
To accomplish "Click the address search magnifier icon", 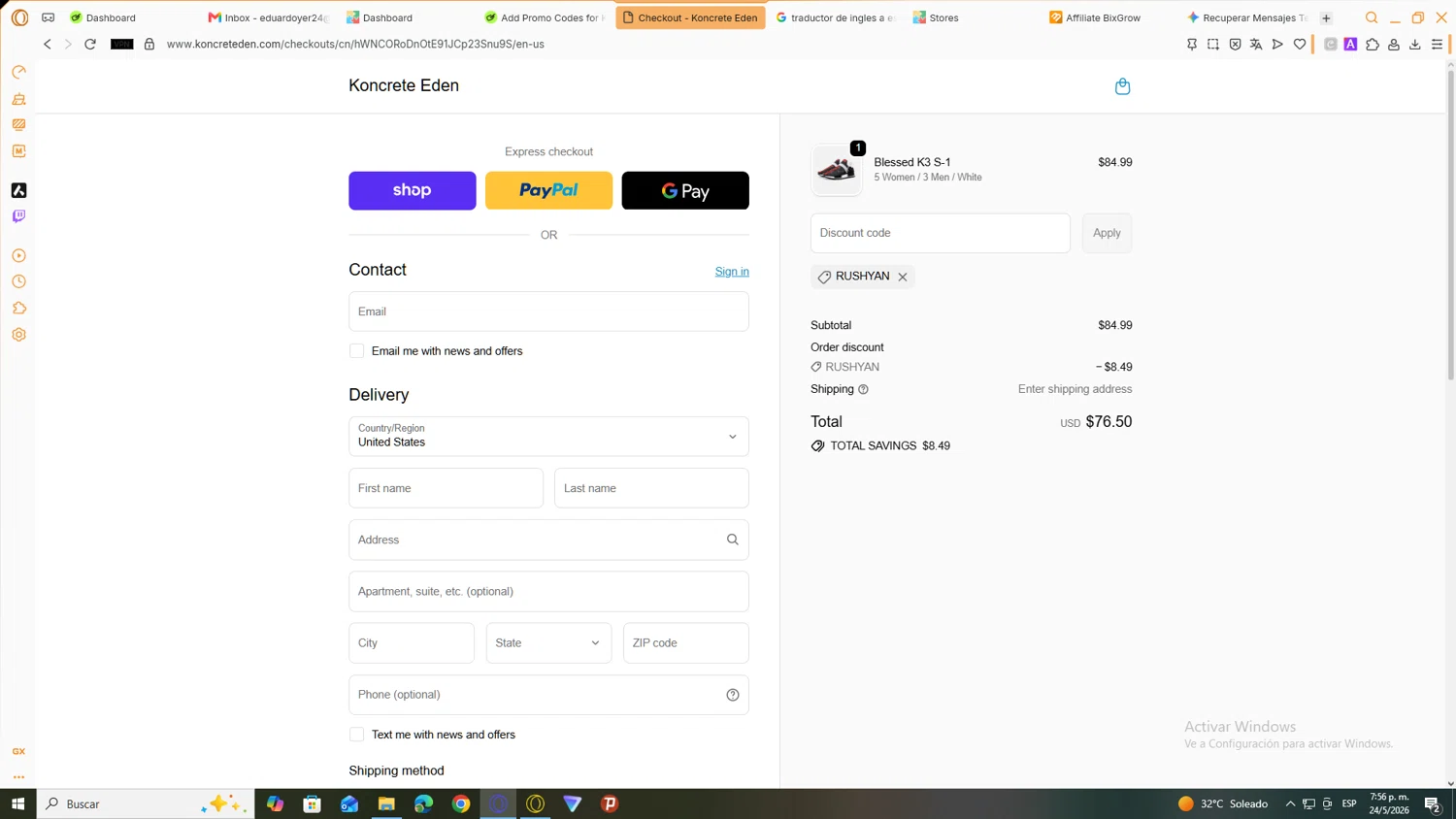I will (733, 540).
